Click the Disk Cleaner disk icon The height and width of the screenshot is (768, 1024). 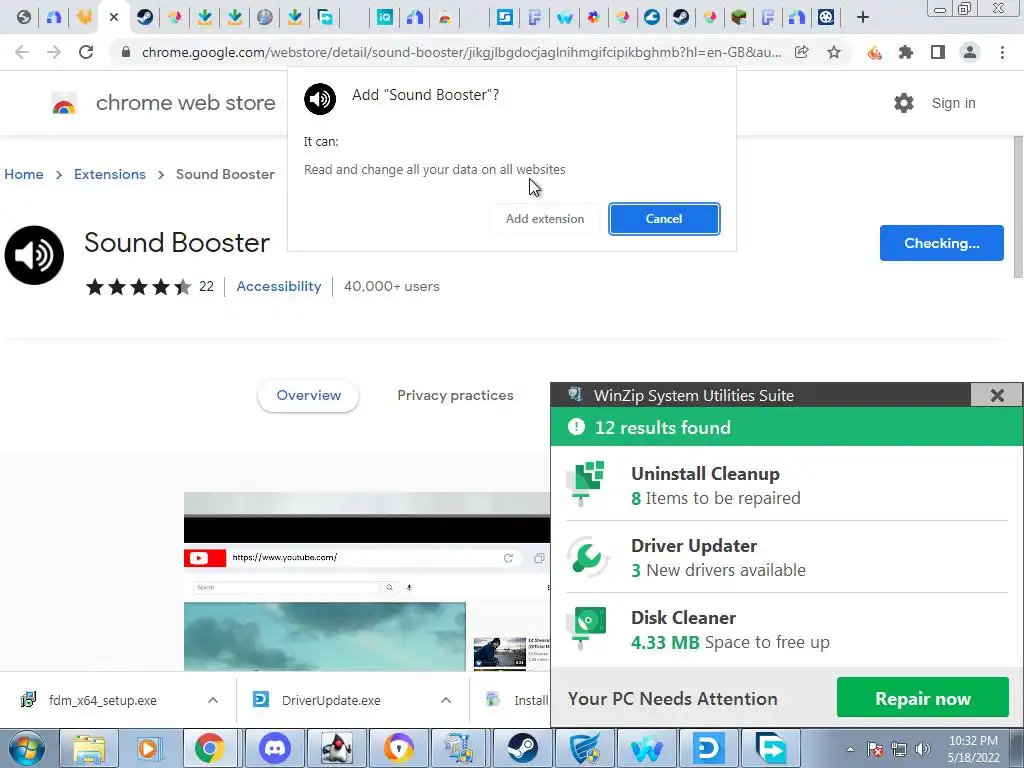(x=587, y=628)
